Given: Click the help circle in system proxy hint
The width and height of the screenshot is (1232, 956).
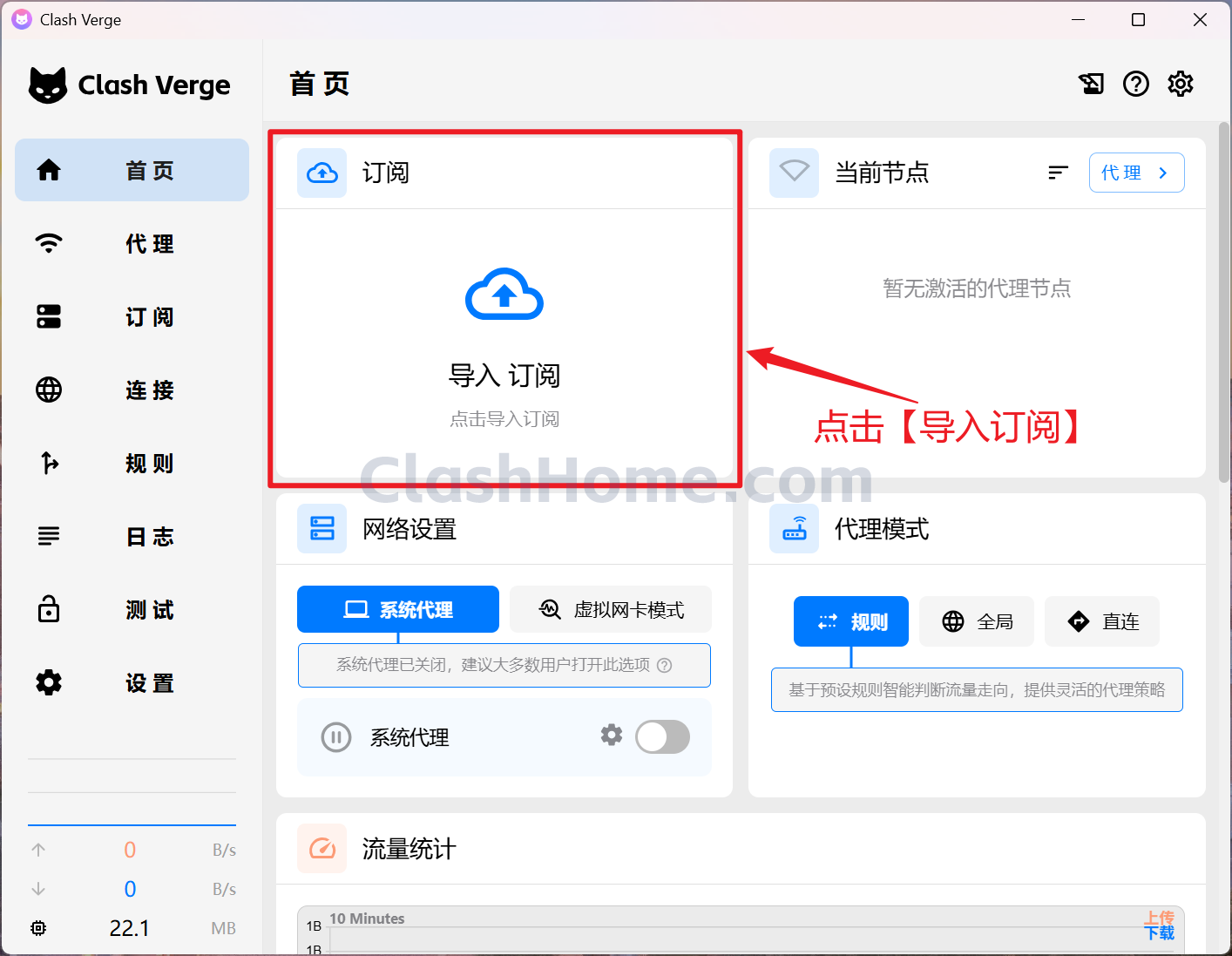Looking at the screenshot, I should coord(665,665).
